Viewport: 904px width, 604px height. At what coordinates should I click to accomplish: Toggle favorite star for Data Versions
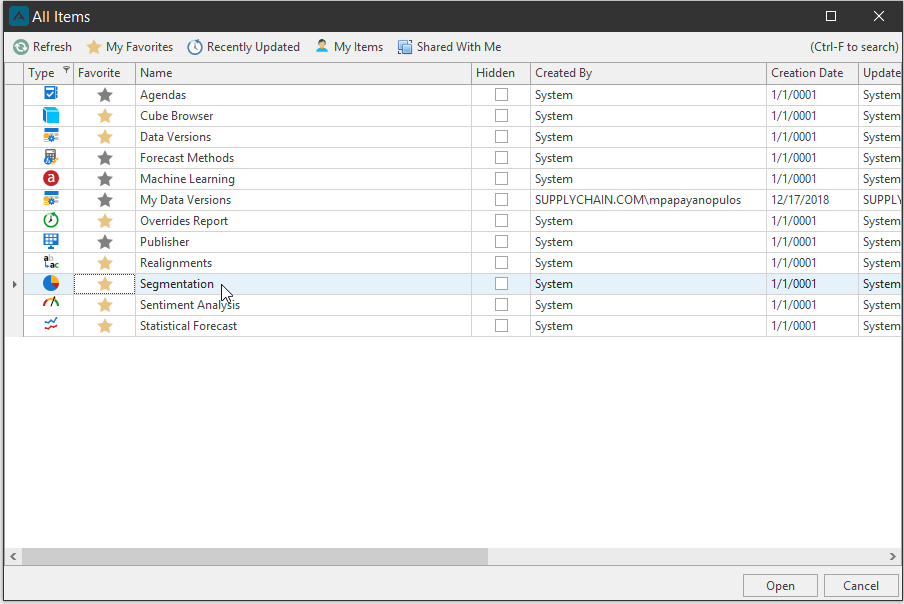pos(105,137)
